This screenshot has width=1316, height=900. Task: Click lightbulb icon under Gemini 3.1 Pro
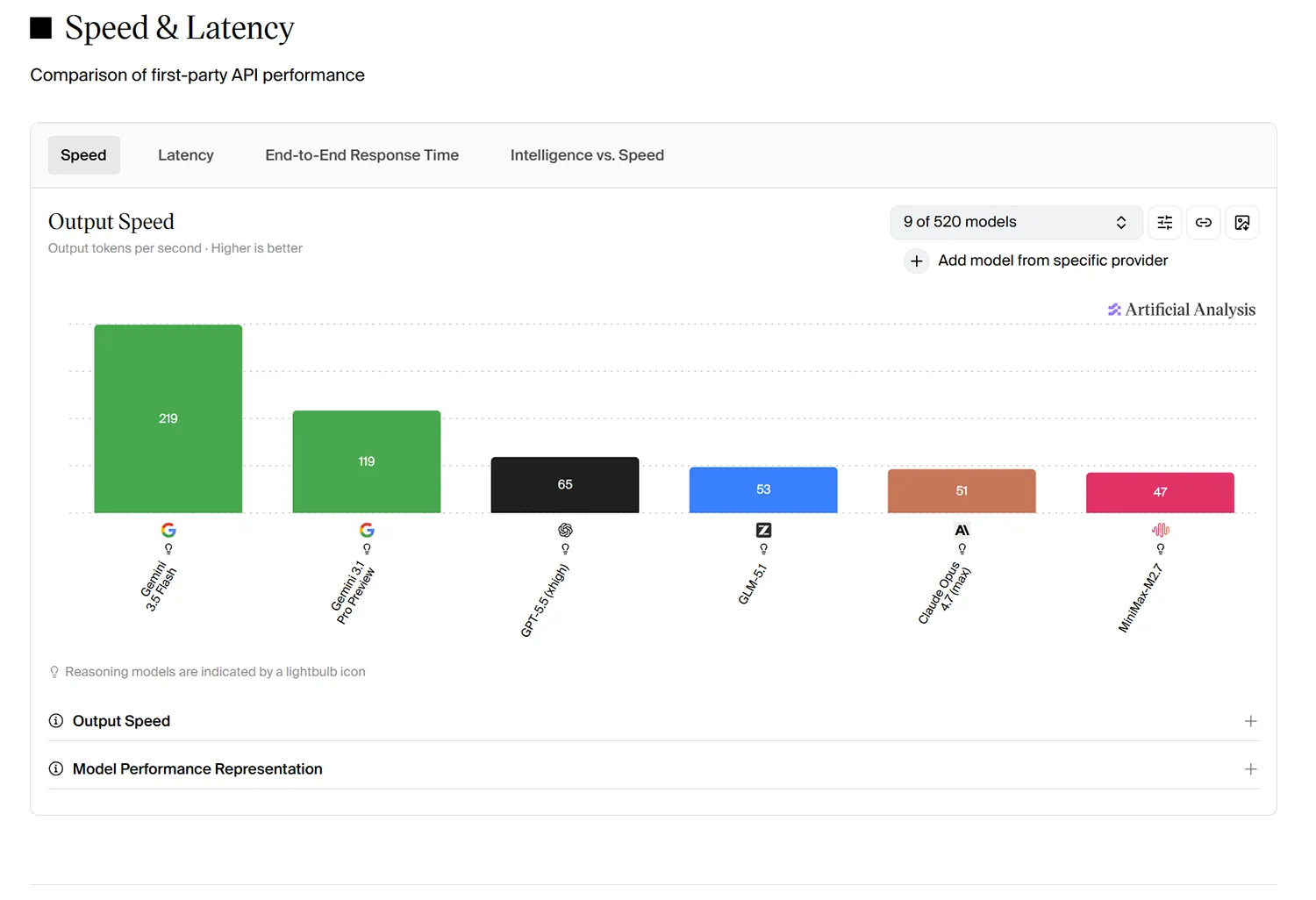click(367, 549)
